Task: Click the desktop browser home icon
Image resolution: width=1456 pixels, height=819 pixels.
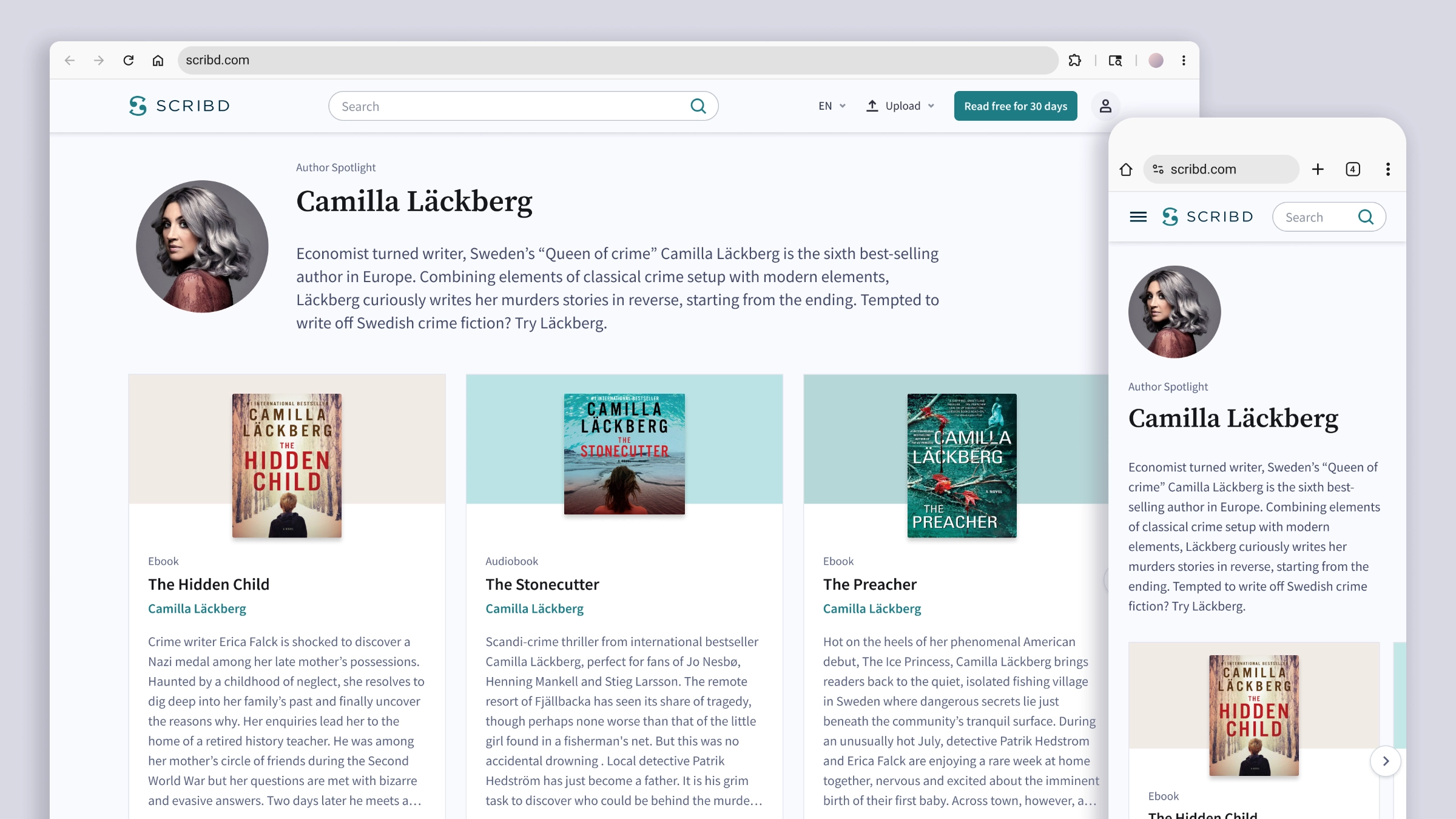Action: pyautogui.click(x=158, y=60)
